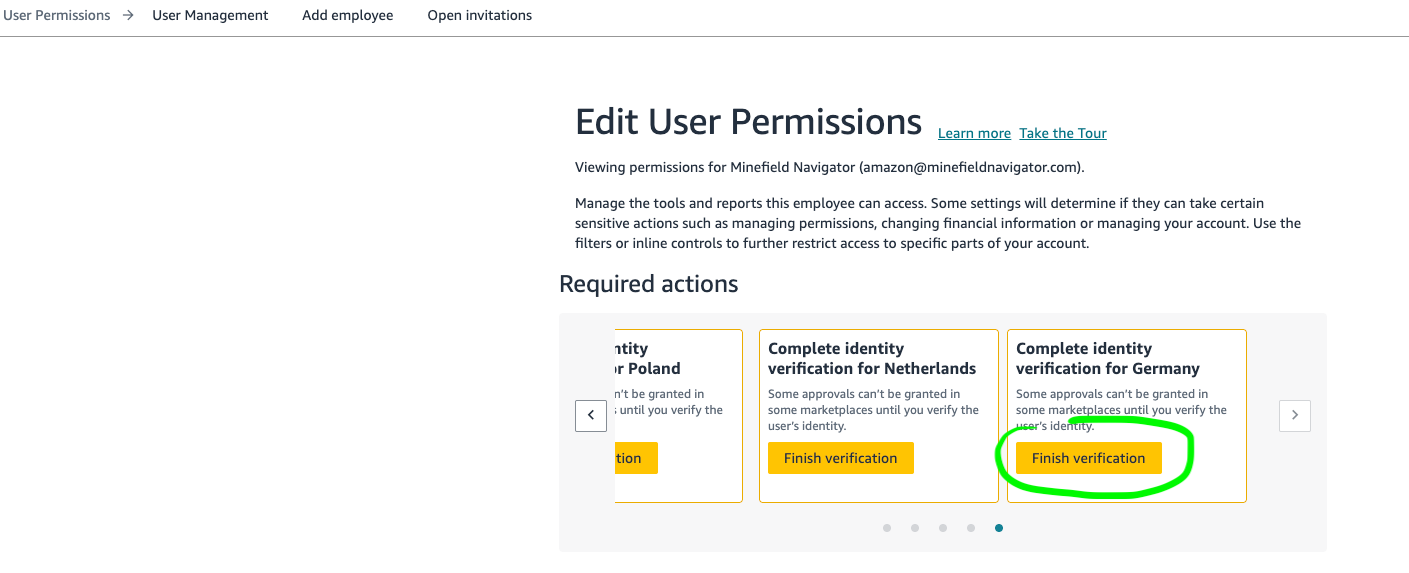The image size is (1409, 573).
Task: Select the fifth, active carousel dot
Action: click(999, 528)
